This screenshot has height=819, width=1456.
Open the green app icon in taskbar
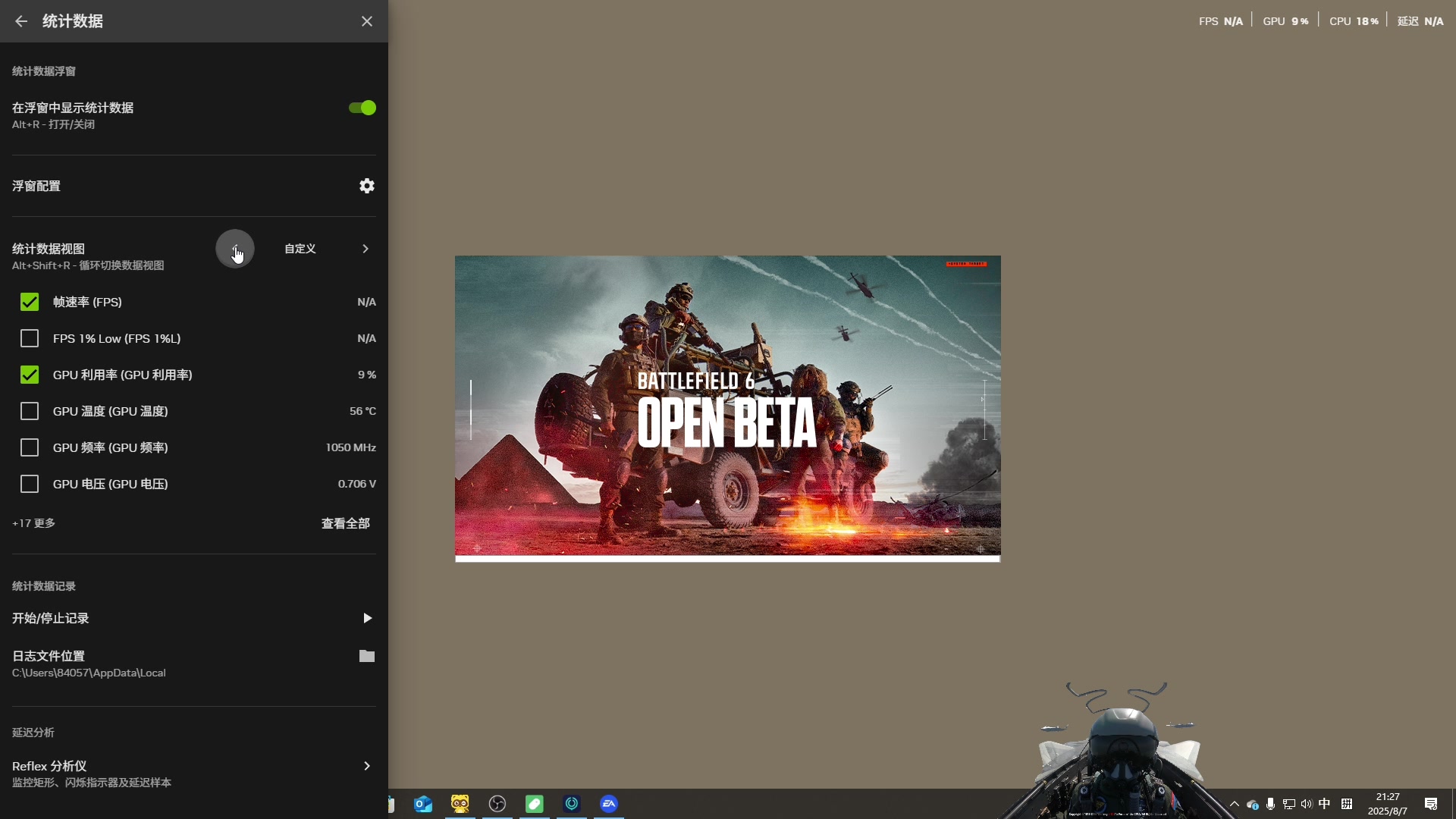535,804
